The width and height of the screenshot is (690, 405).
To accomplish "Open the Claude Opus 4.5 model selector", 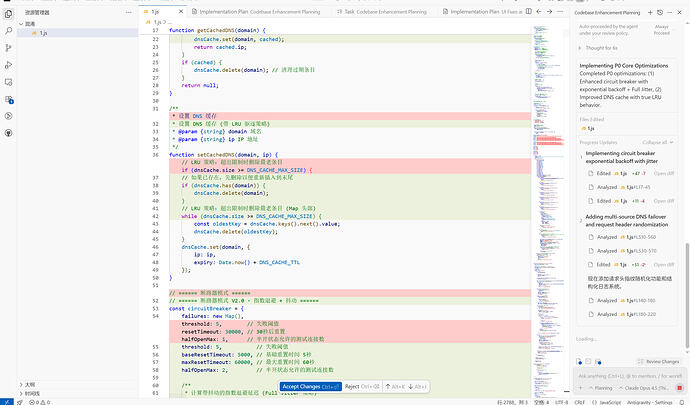I will pyautogui.click(x=644, y=388).
